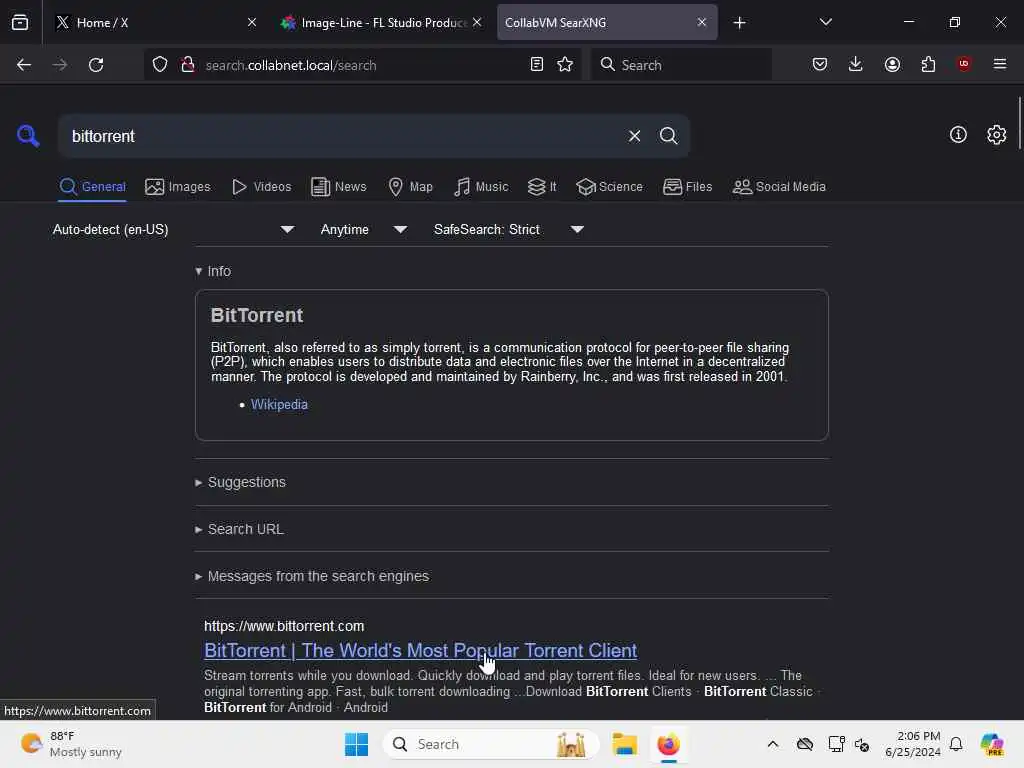Open the notifications bell in the tray
The height and width of the screenshot is (768, 1024).
click(x=956, y=744)
